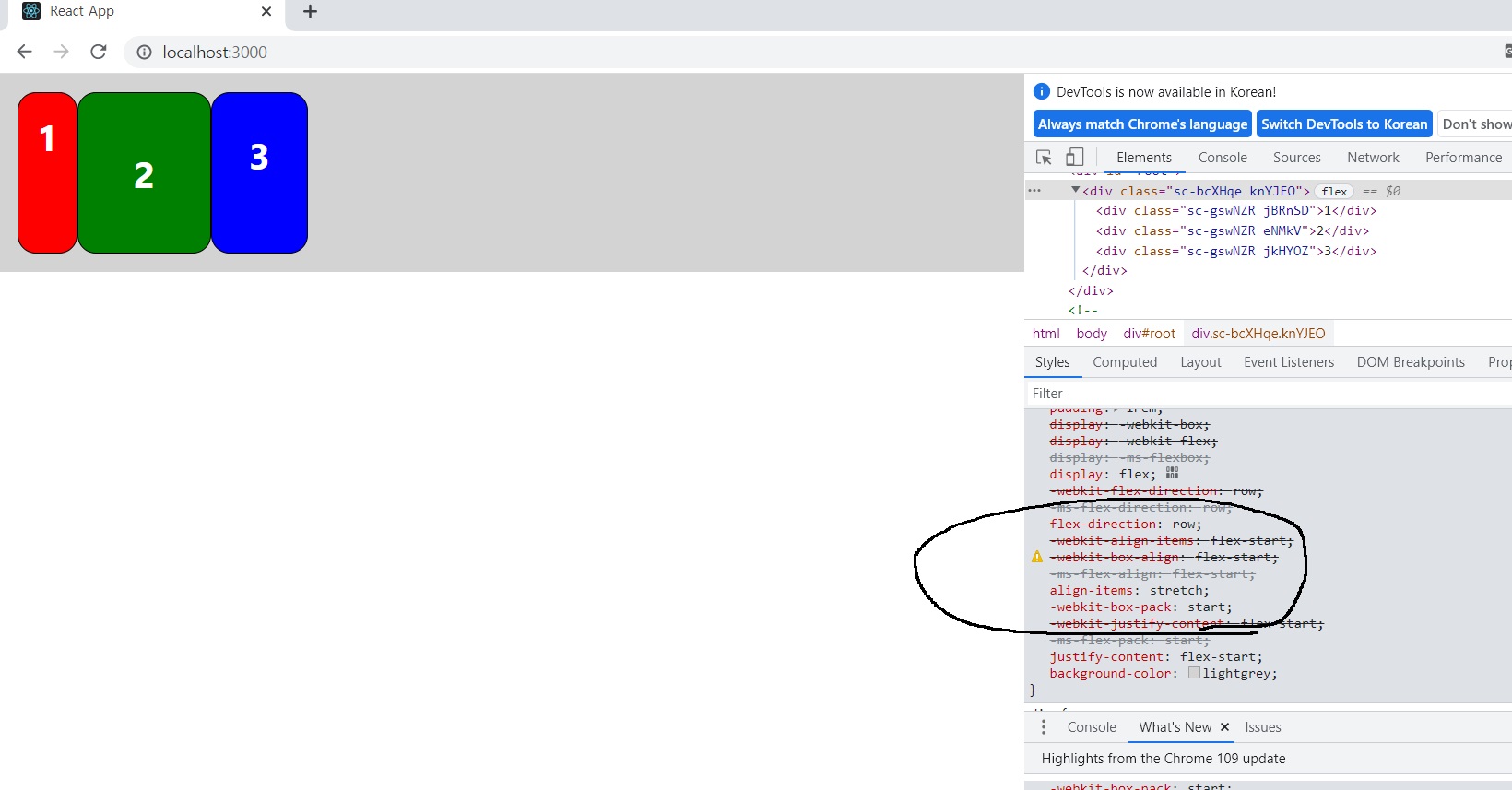This screenshot has height=790, width=1512.
Task: Click the warning icon beside -webkit-box-align
Action: [x=1037, y=557]
